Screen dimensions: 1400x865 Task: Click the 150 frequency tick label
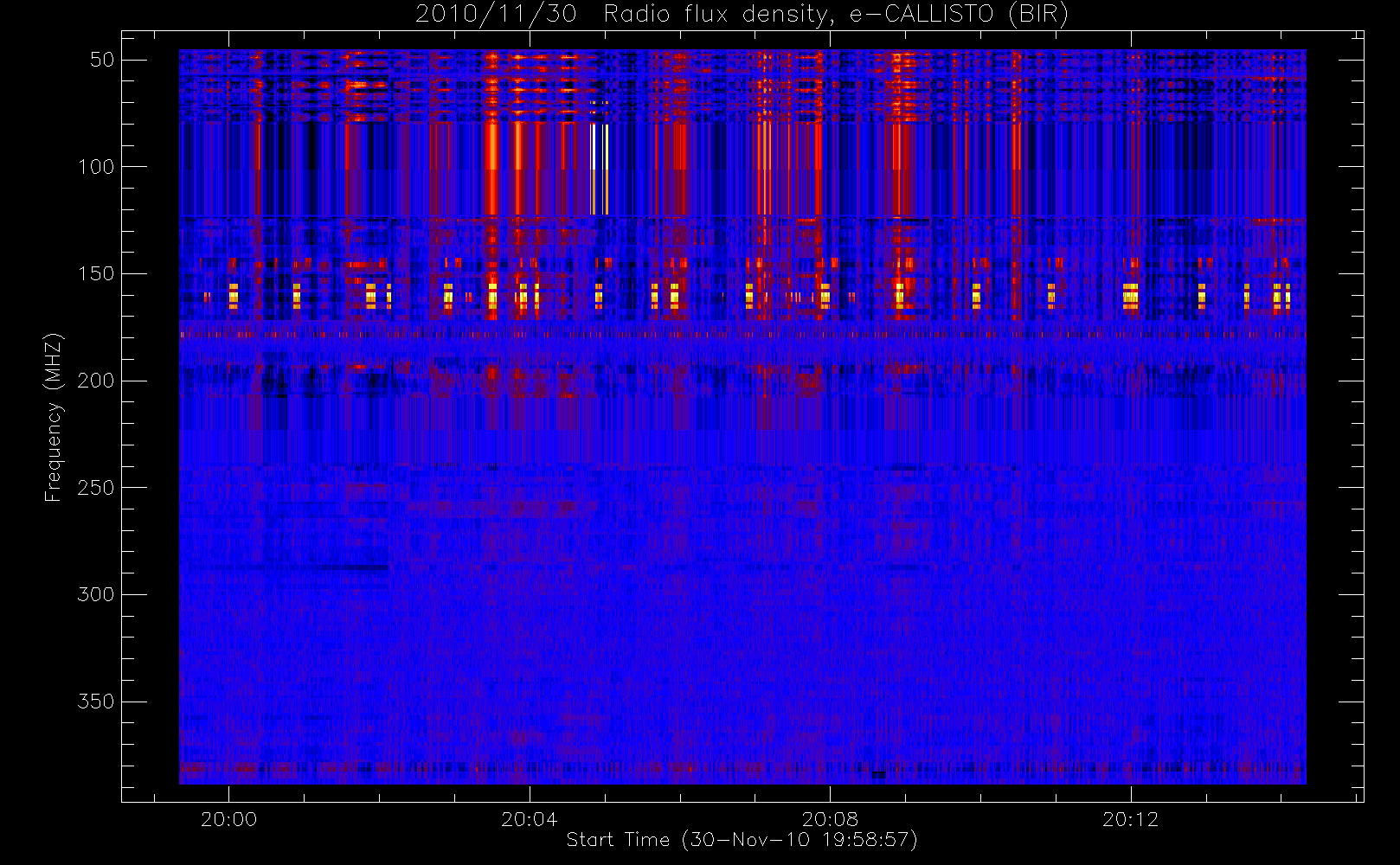coord(96,274)
